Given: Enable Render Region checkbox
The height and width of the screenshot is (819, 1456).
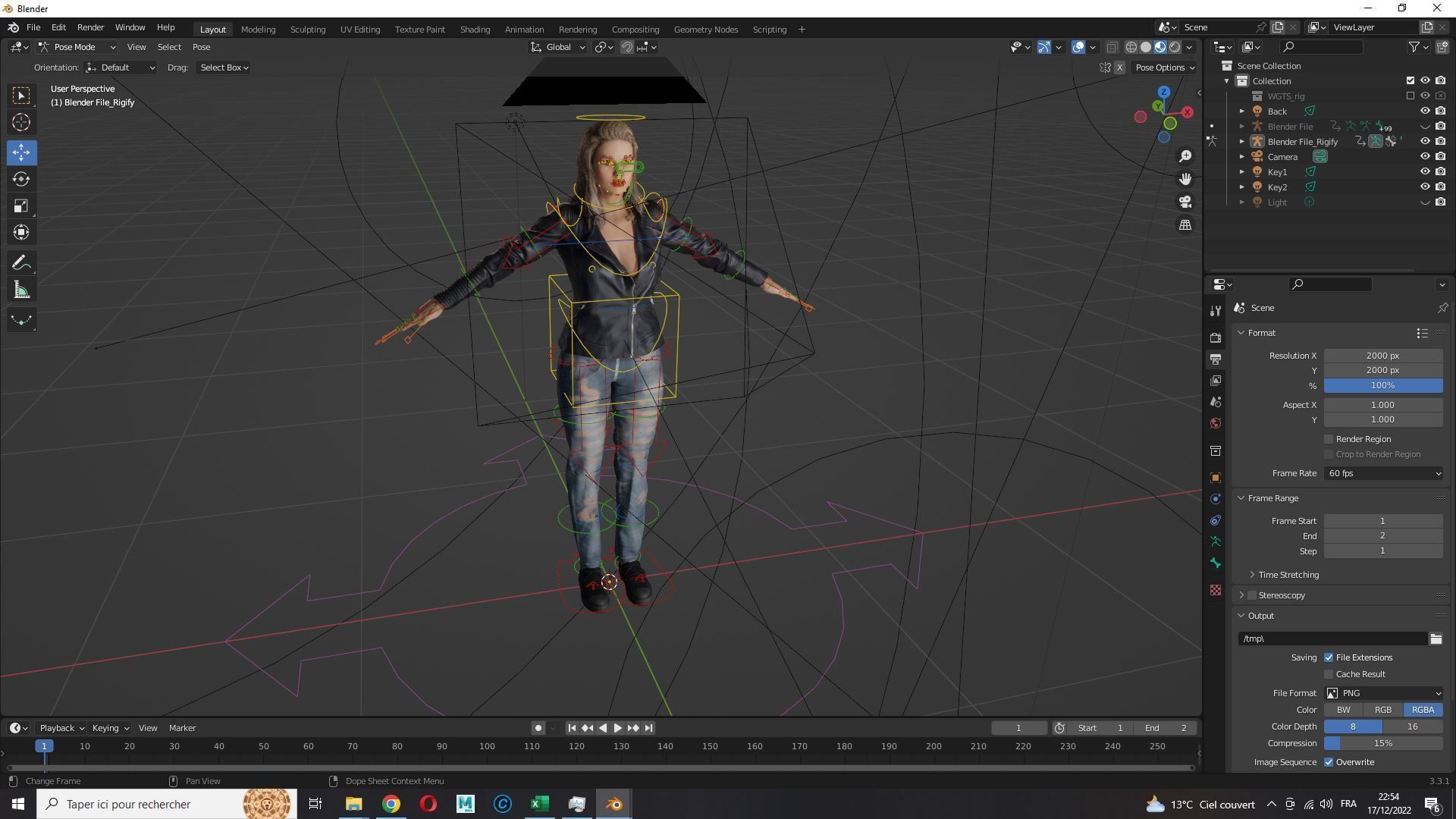Looking at the screenshot, I should [1329, 439].
